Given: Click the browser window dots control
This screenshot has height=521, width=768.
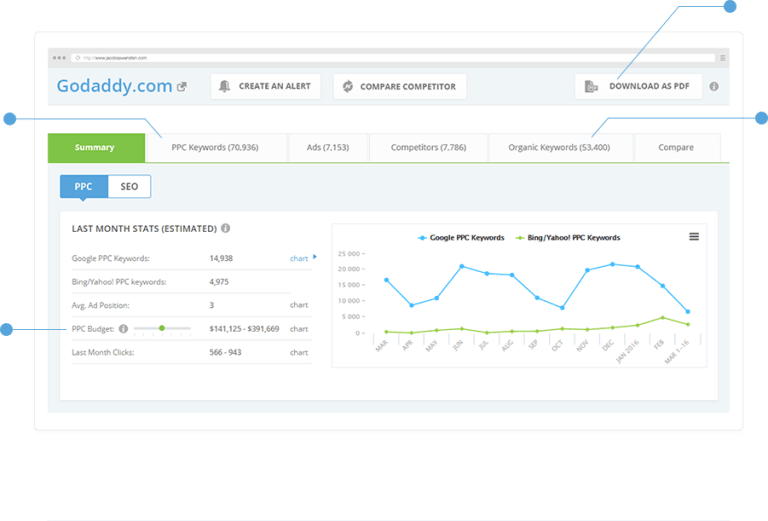Looking at the screenshot, I should coord(59,58).
